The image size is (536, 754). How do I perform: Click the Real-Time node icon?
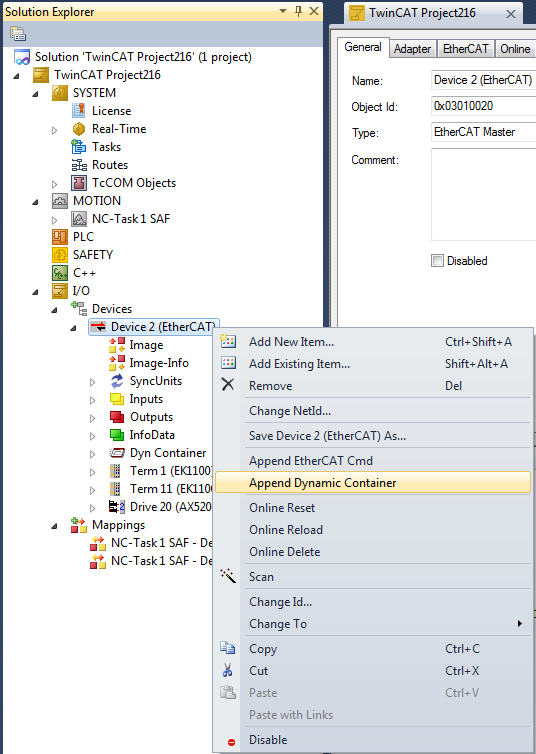pos(78,129)
